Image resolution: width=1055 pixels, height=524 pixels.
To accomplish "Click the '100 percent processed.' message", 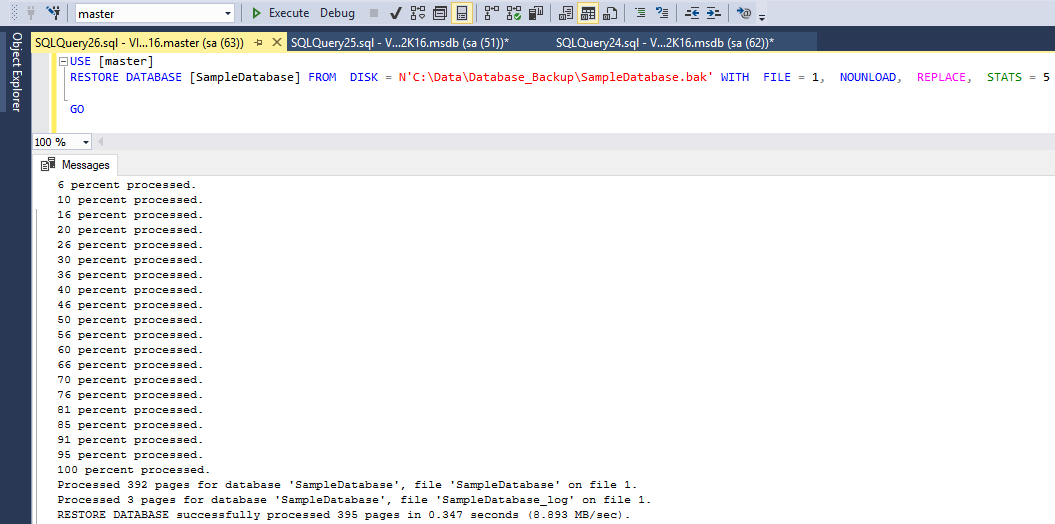I will [134, 470].
